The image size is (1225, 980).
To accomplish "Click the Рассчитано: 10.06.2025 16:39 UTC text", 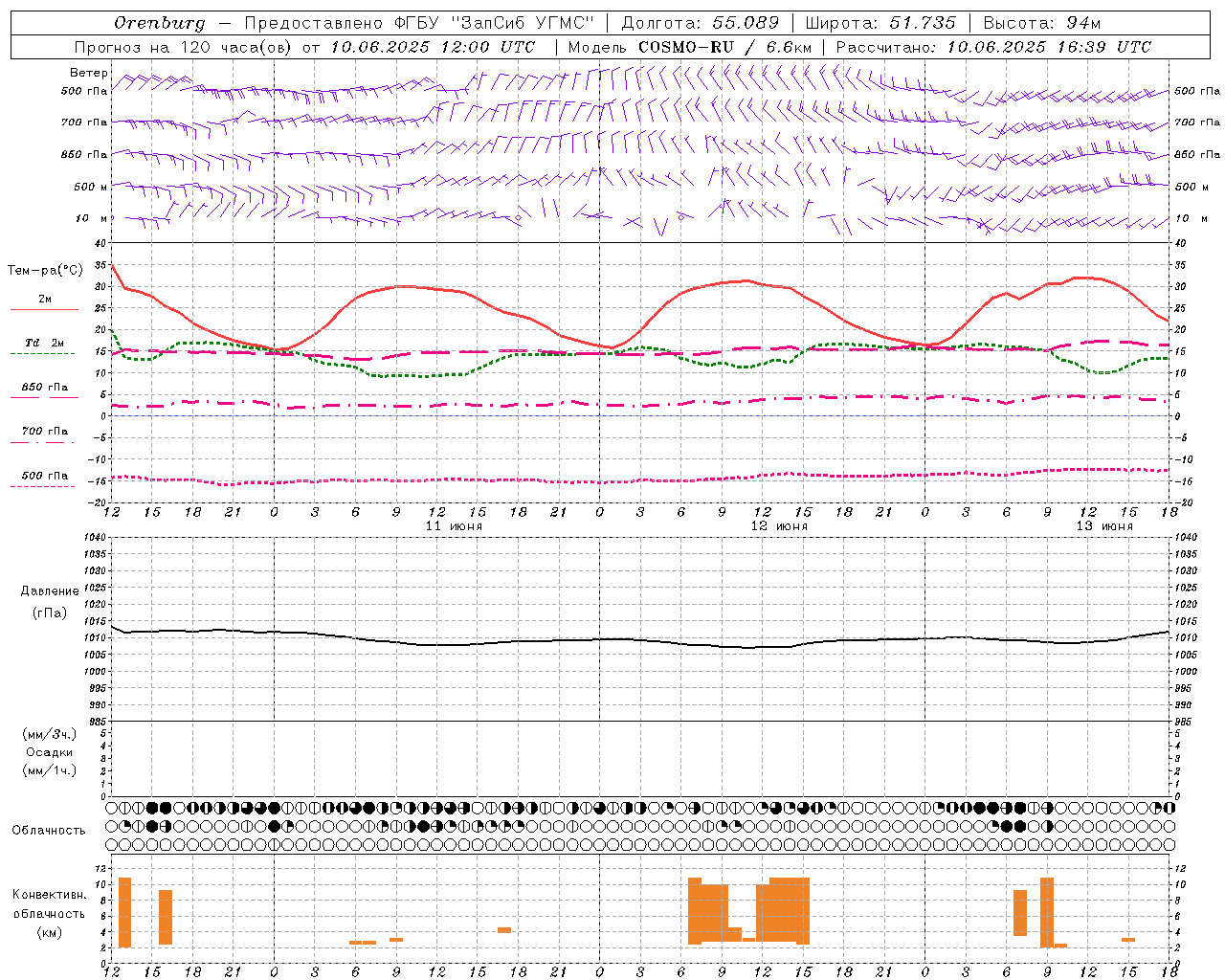I will click(993, 47).
